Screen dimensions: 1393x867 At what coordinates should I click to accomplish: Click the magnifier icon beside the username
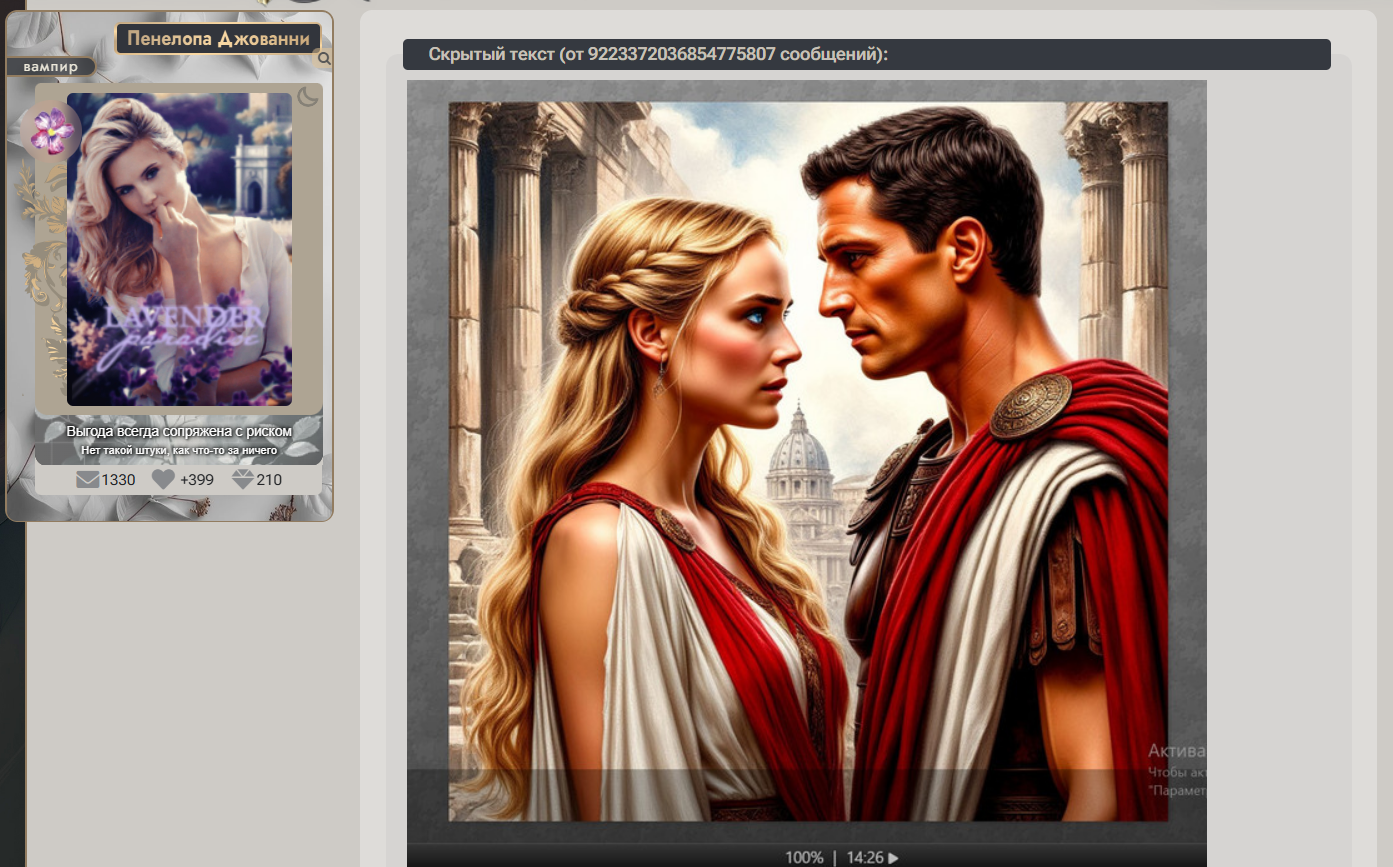coord(324,59)
